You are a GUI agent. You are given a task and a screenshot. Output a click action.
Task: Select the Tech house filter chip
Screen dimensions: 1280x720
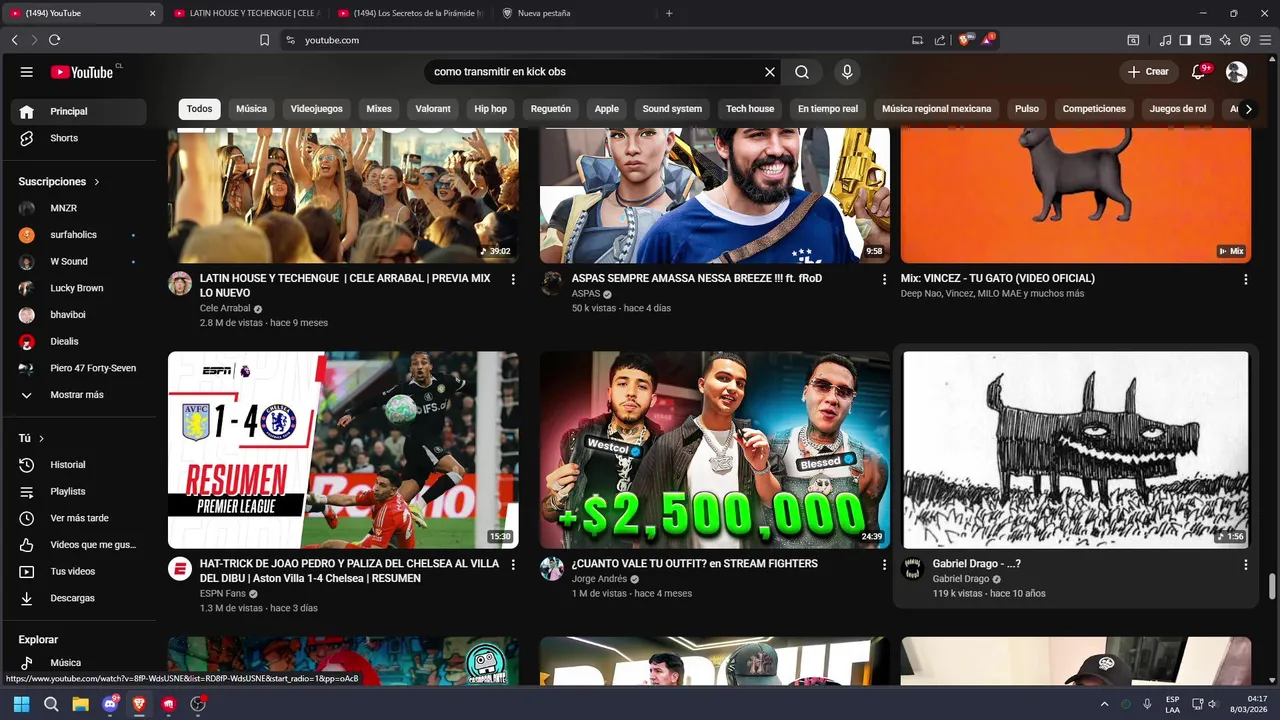coord(750,109)
